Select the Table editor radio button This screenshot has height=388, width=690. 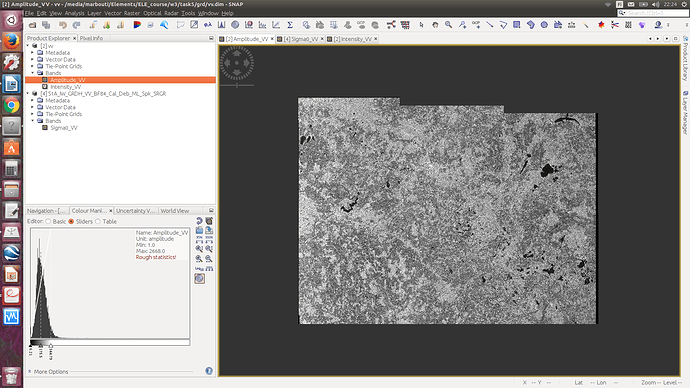pos(98,221)
